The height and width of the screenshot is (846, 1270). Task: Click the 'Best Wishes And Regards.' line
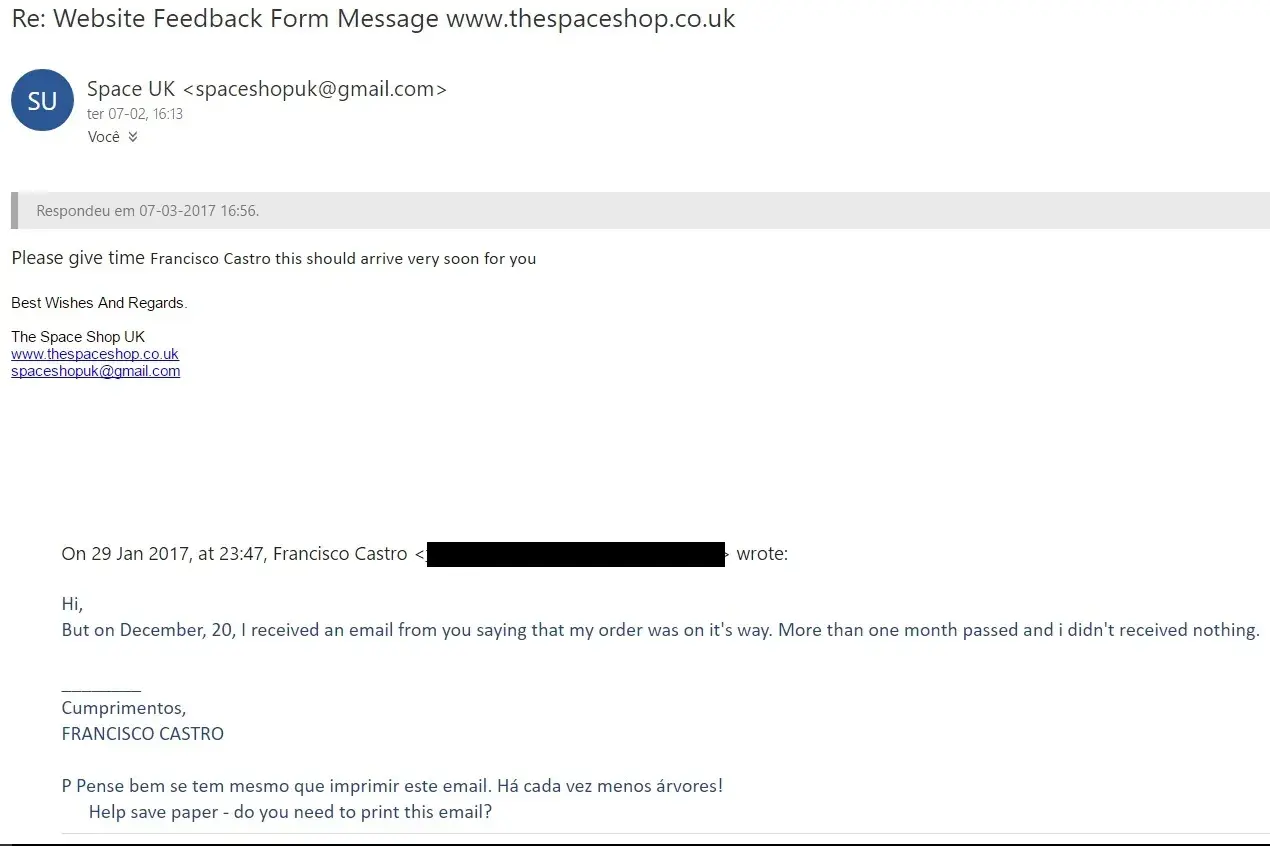[x=99, y=303]
